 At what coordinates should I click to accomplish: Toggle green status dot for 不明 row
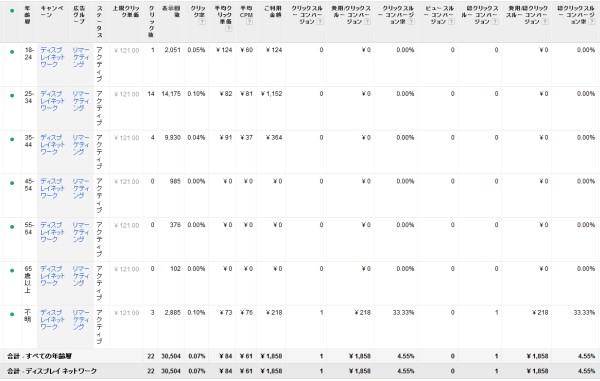(x=12, y=314)
